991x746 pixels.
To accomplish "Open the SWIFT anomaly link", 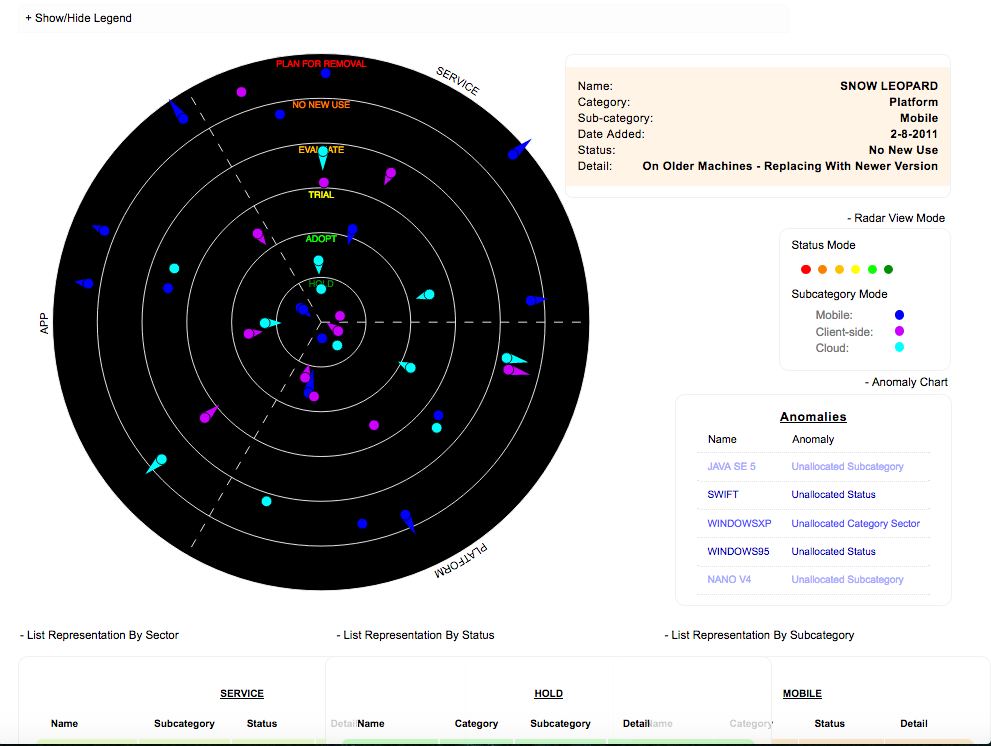I will [x=722, y=494].
